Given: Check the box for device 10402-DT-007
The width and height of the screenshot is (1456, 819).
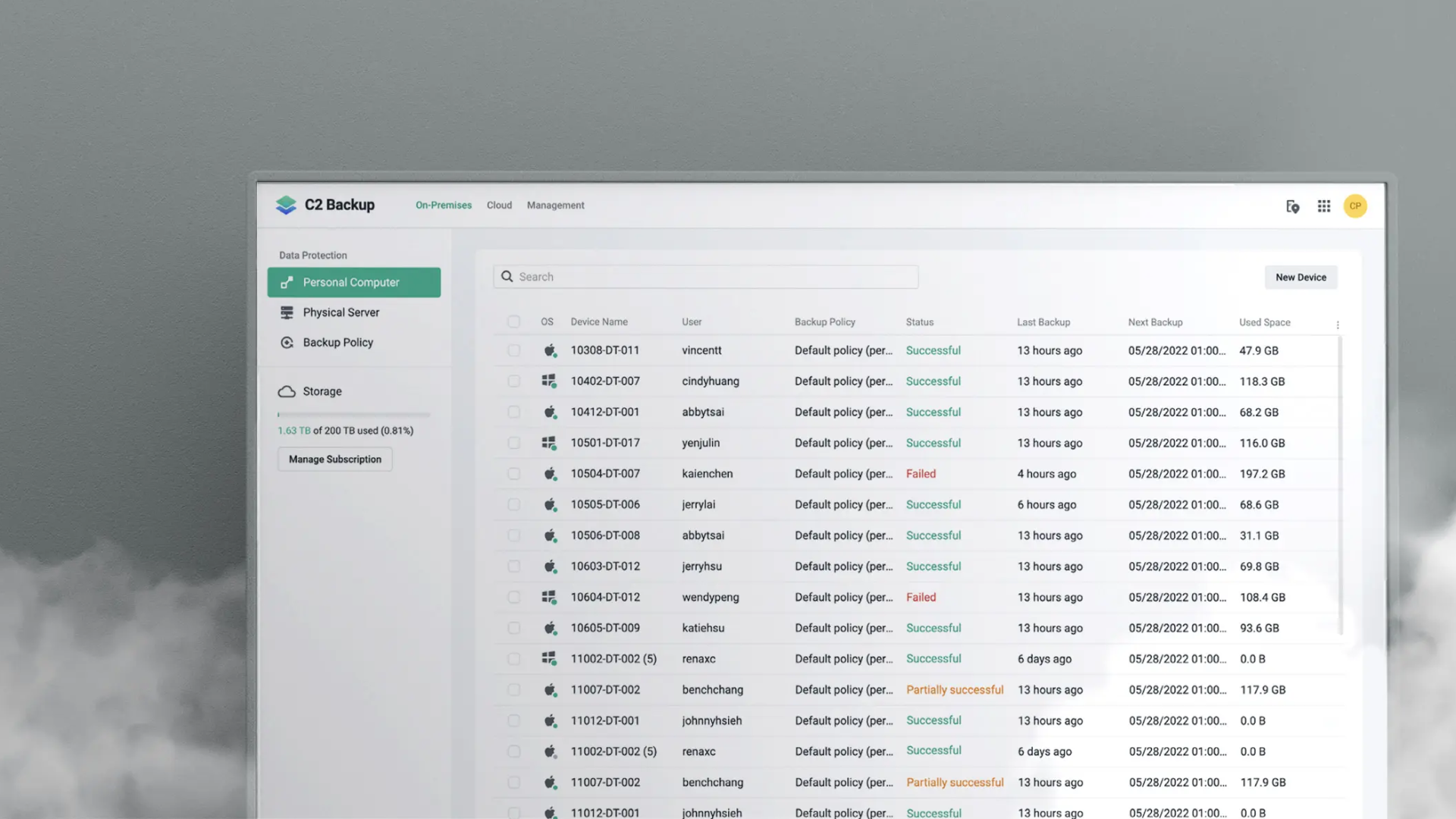Looking at the screenshot, I should (x=513, y=381).
